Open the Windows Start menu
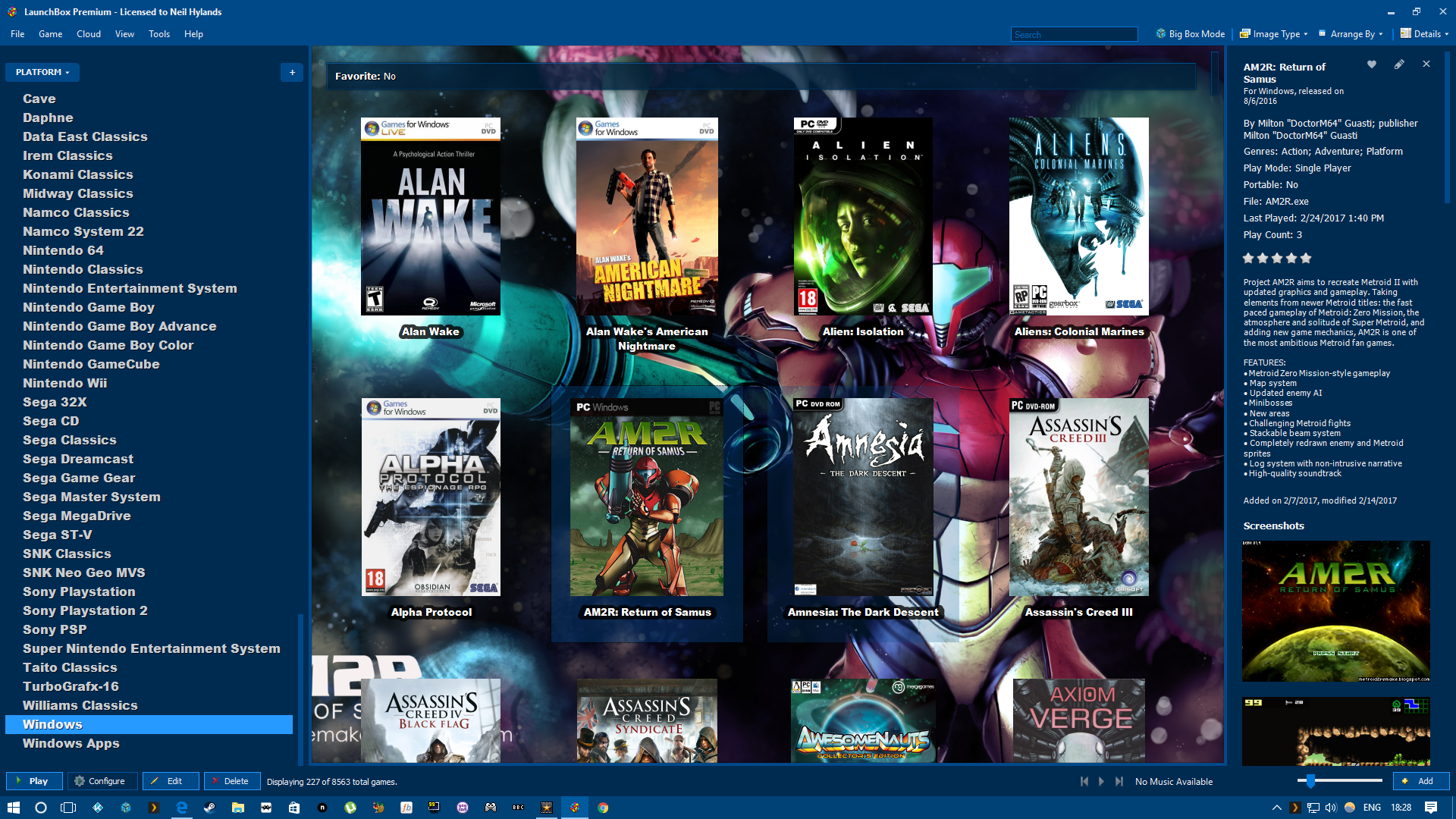The width and height of the screenshot is (1456, 819). [x=13, y=808]
